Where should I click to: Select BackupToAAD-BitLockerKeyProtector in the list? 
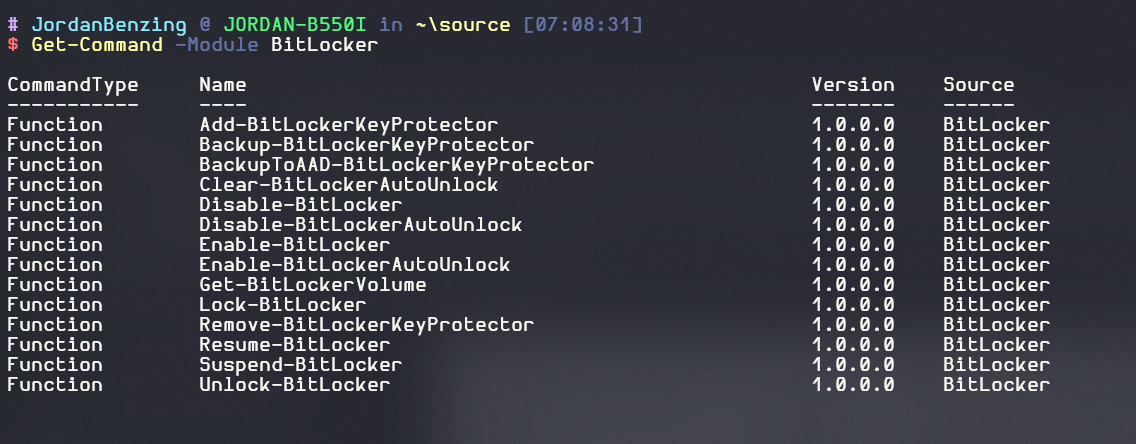pos(396,165)
